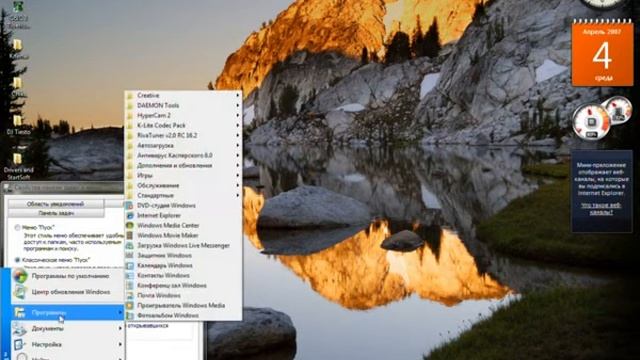Expand the RivaTuner v2.0 submenu arrow
Viewport: 640px width, 360px height.
point(238,135)
